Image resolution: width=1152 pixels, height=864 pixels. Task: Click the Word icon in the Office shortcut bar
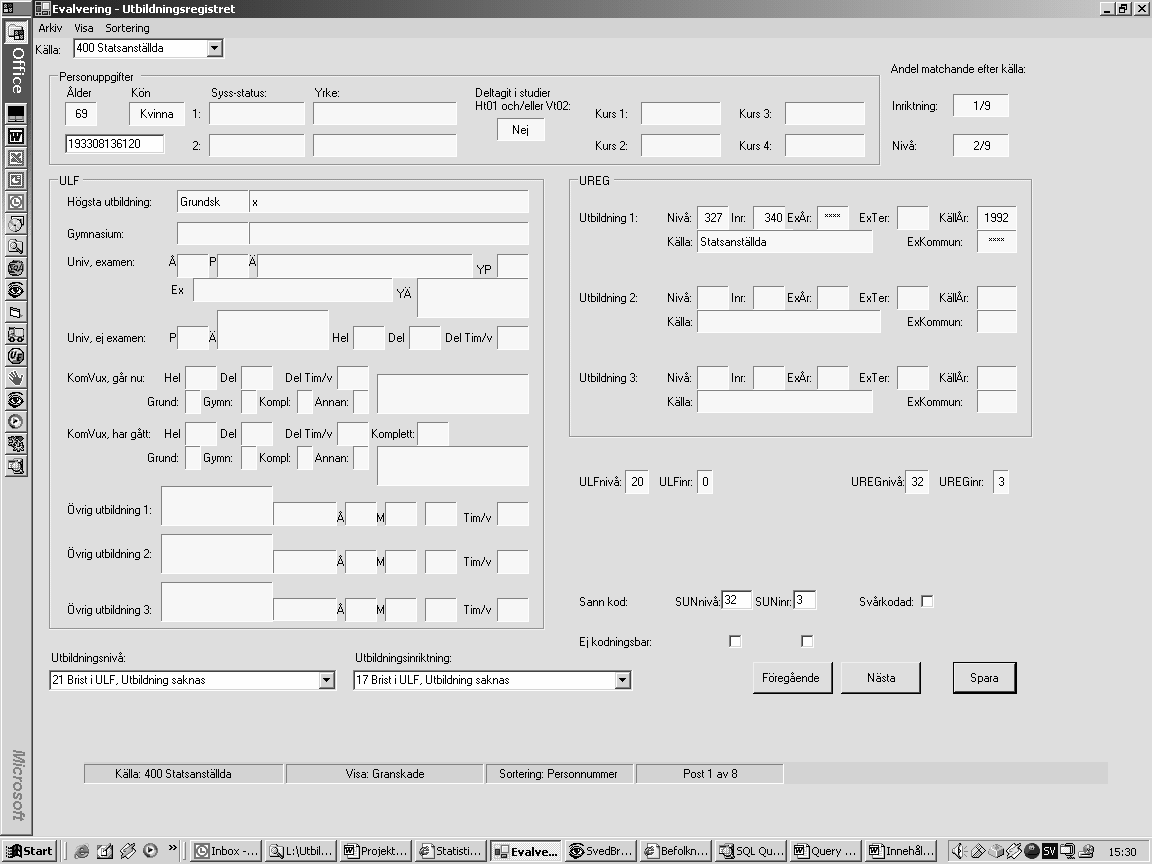pos(15,136)
